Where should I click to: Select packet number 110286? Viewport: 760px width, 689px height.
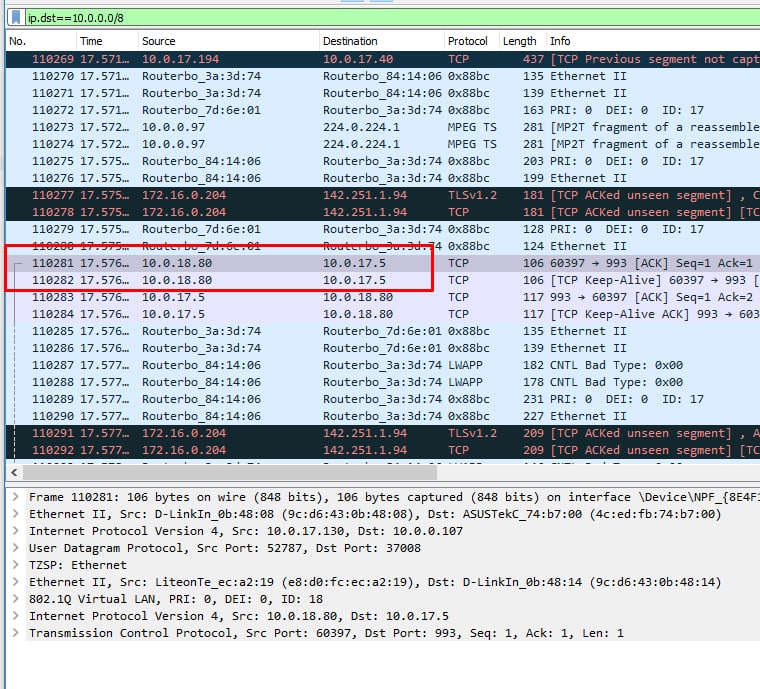click(x=383, y=348)
